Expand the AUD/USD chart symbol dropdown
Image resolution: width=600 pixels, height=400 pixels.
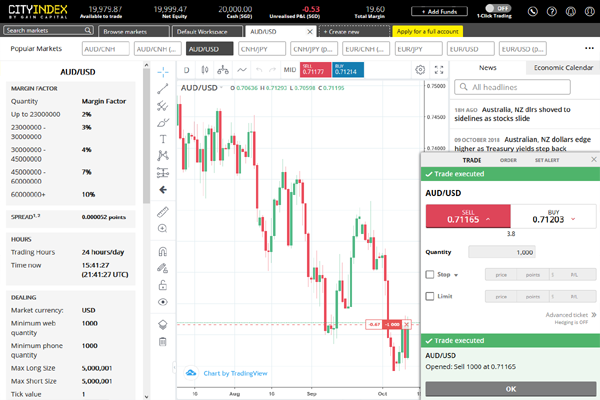221,88
